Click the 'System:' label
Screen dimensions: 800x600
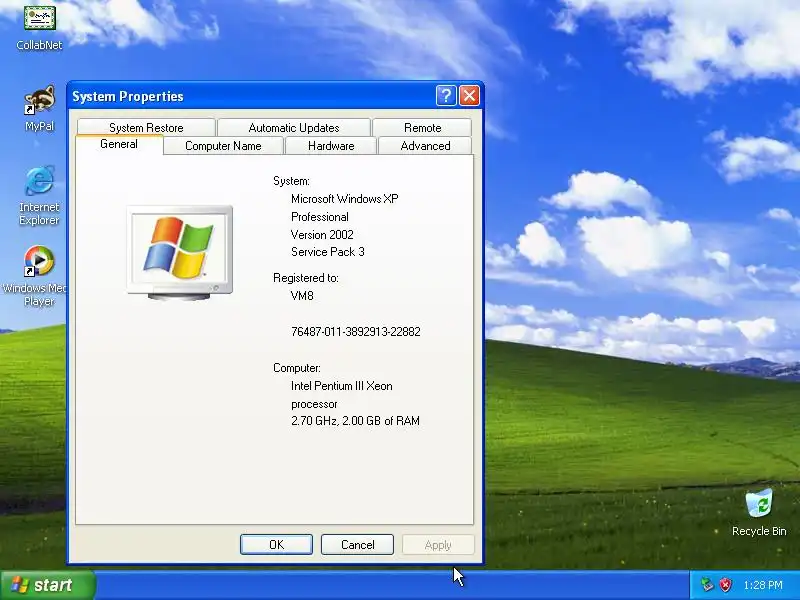291,181
